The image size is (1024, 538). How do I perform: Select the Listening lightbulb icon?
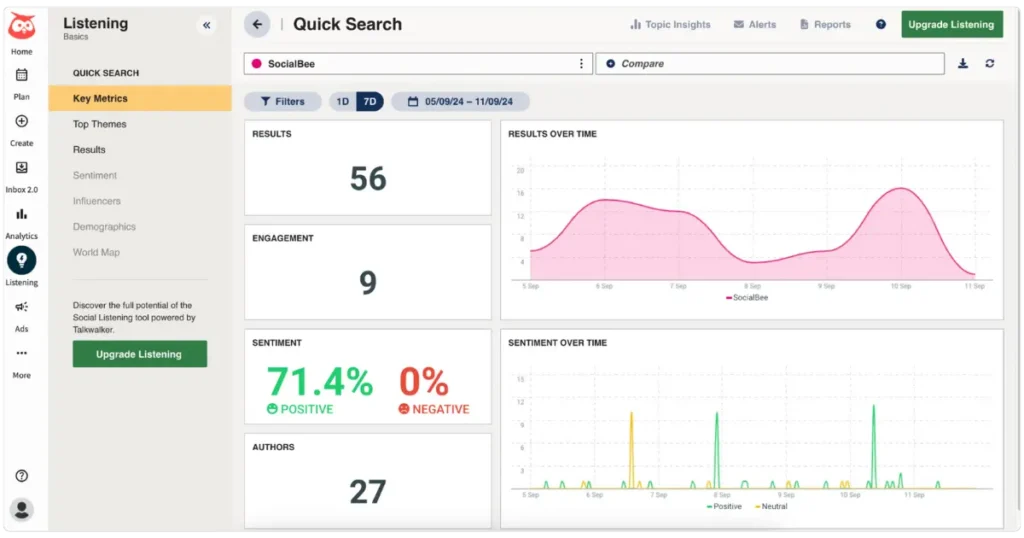point(22,261)
